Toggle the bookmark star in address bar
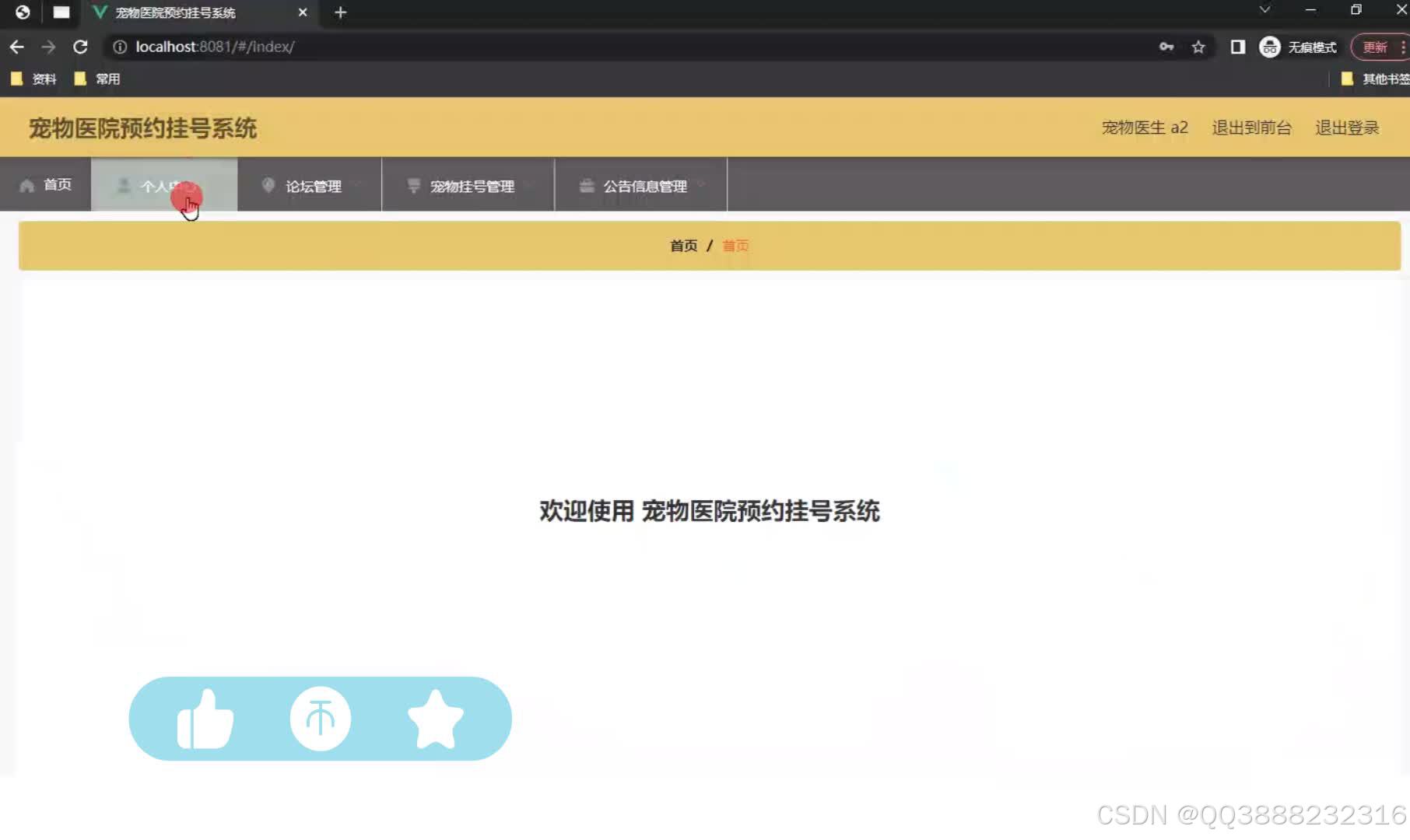 click(x=1198, y=47)
